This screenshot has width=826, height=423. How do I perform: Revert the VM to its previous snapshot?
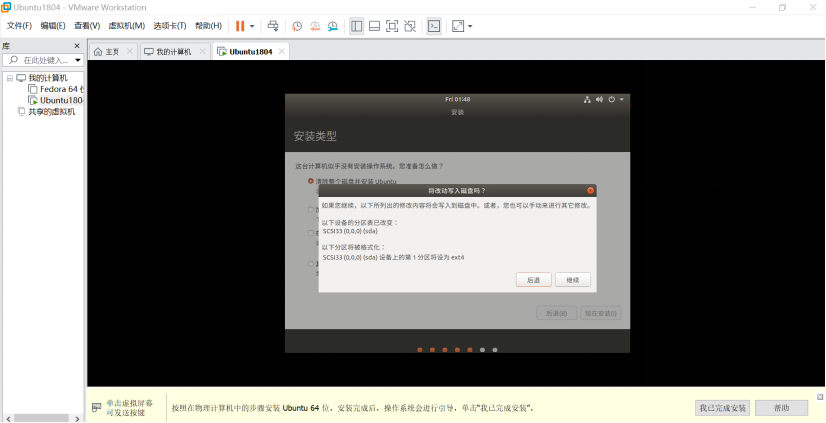(x=315, y=26)
